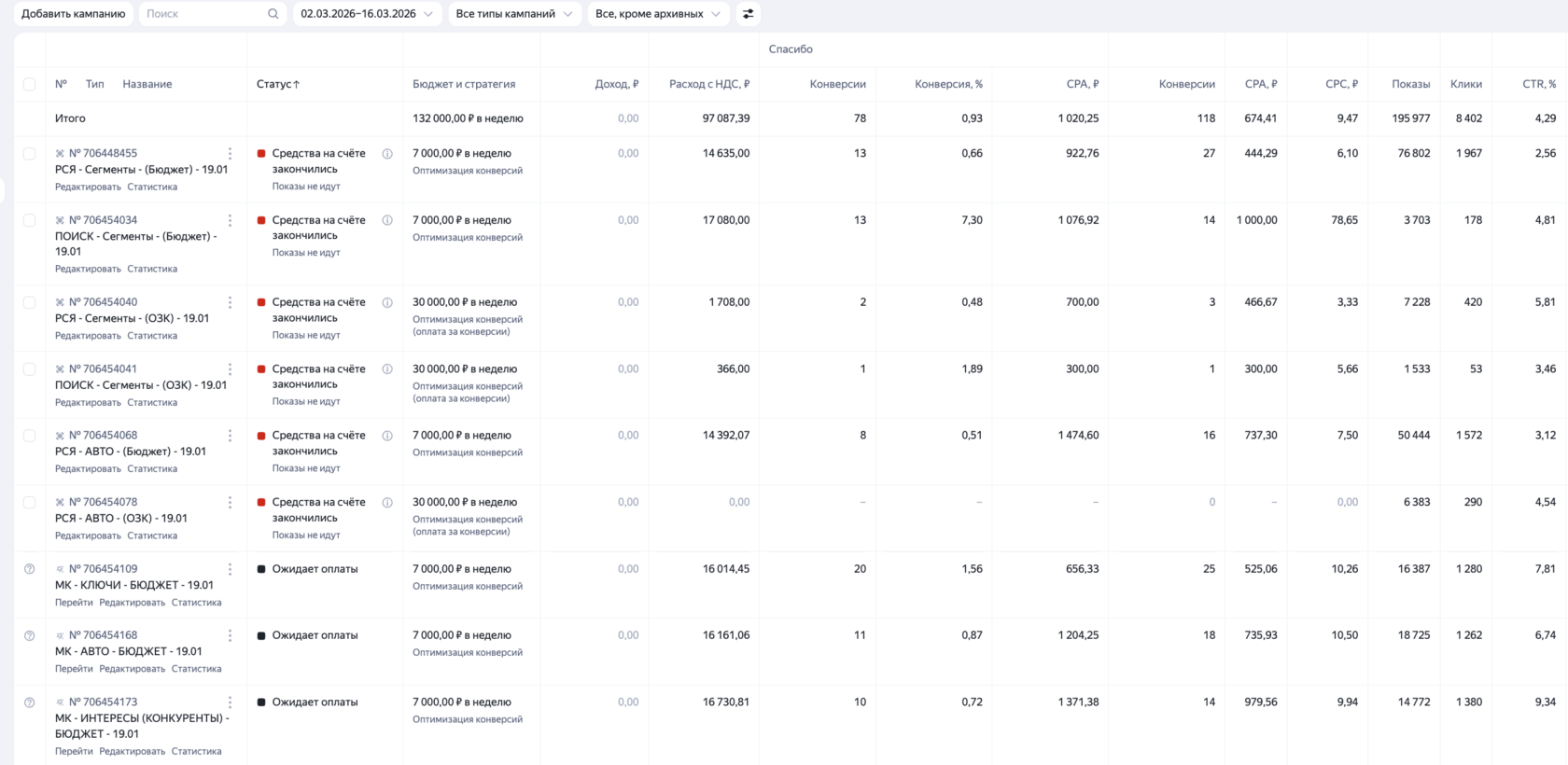Viewport: 1568px width, 765px height.
Task: Open three-dot menu for campaign 706454034
Action: tap(230, 220)
